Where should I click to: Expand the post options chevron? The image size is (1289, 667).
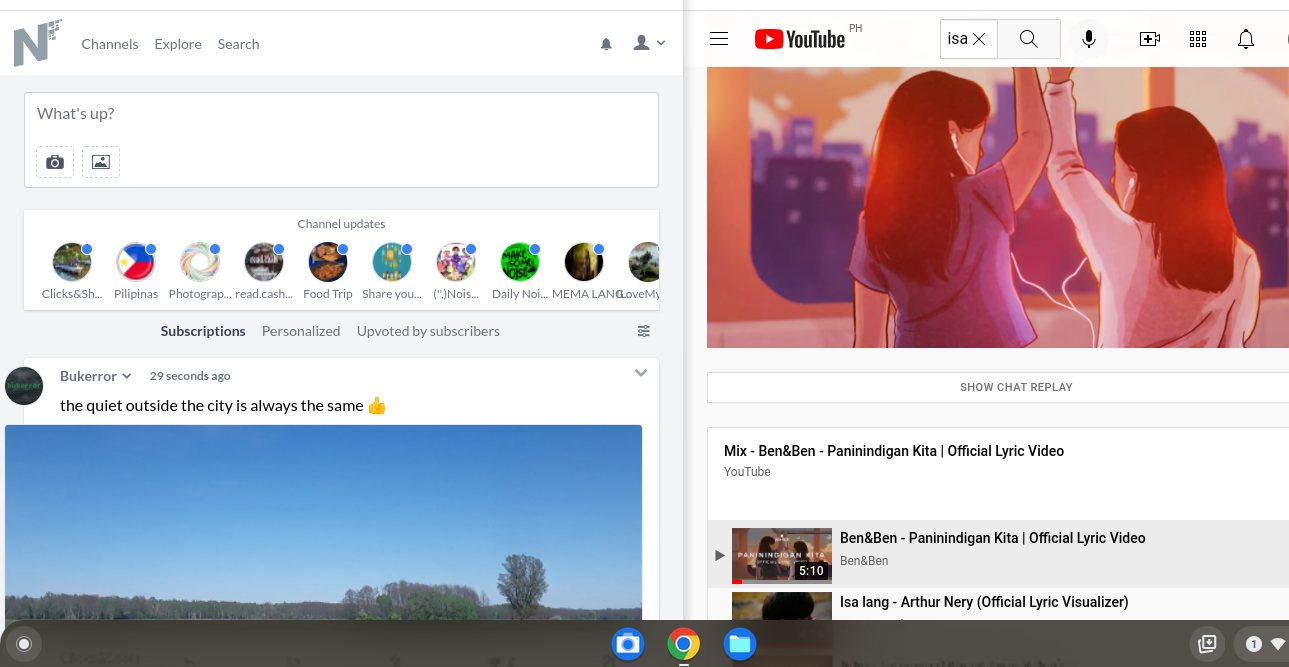(x=641, y=373)
